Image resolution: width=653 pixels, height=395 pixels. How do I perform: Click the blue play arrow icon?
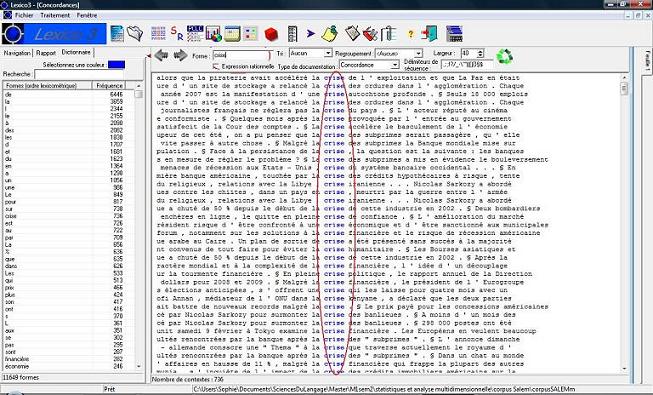[311, 33]
